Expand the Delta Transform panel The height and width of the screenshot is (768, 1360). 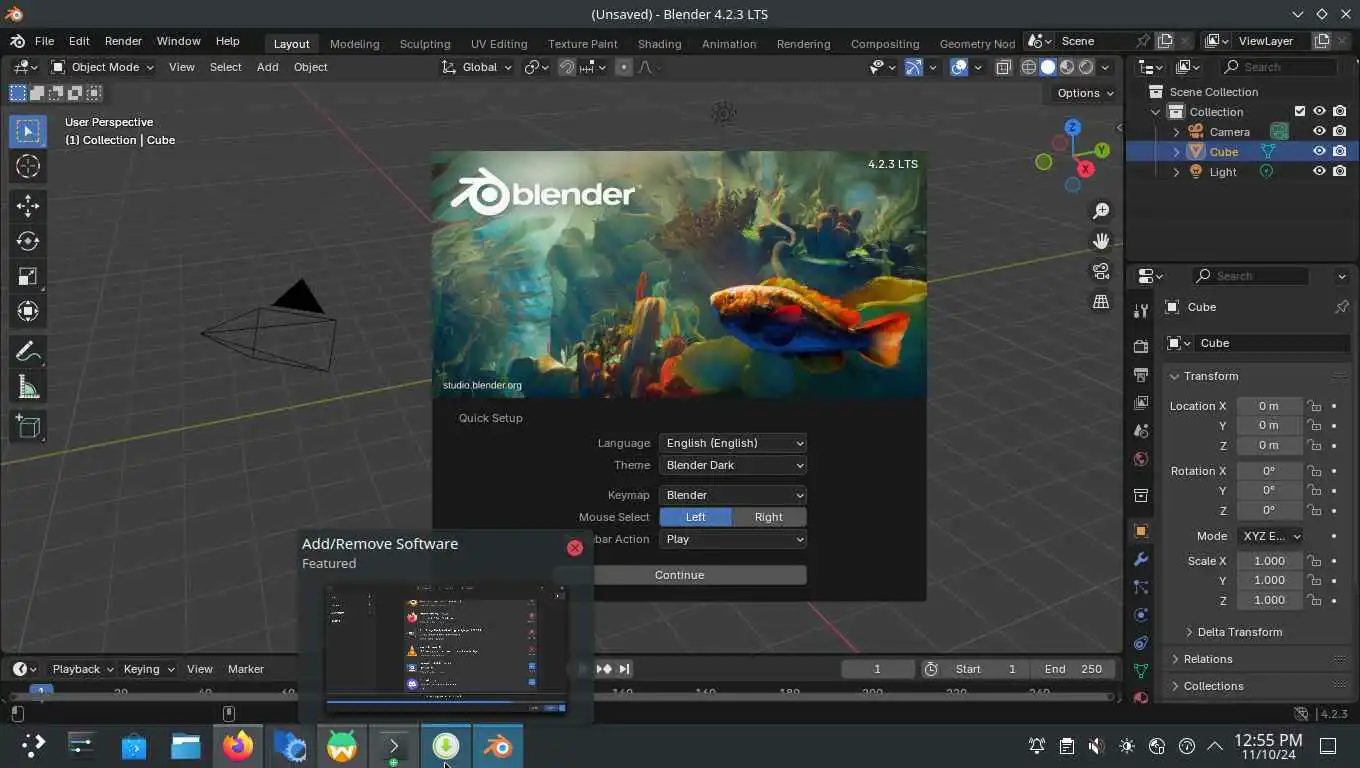[x=1239, y=632]
